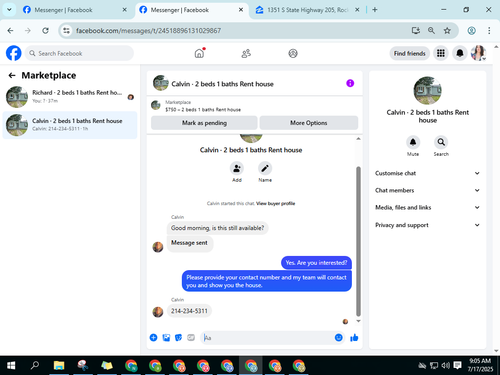
Task: Click Mark as pending button
Action: (x=204, y=123)
